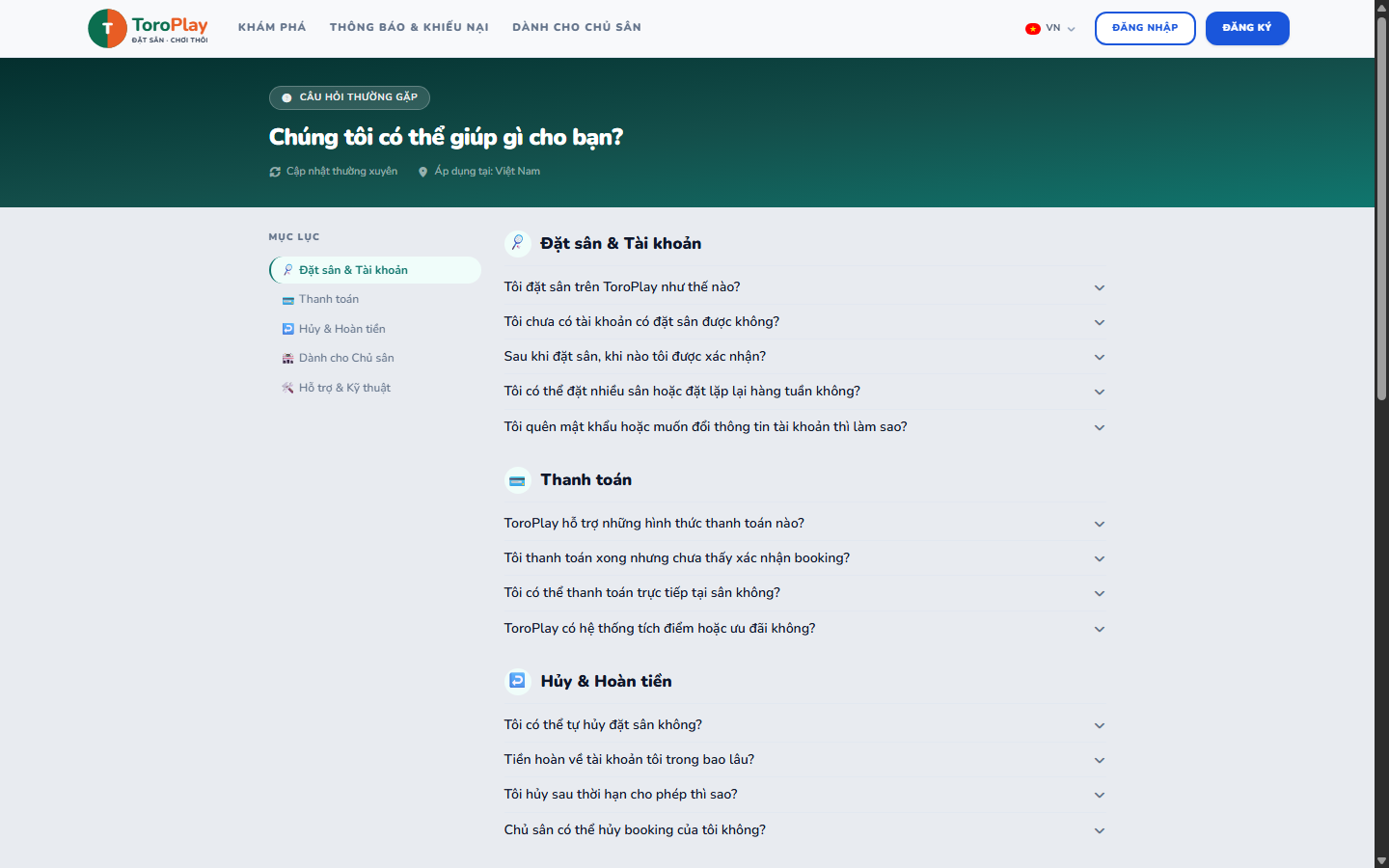Expand "Tôi có thể tự hủy đặt sân không?" question

click(804, 725)
